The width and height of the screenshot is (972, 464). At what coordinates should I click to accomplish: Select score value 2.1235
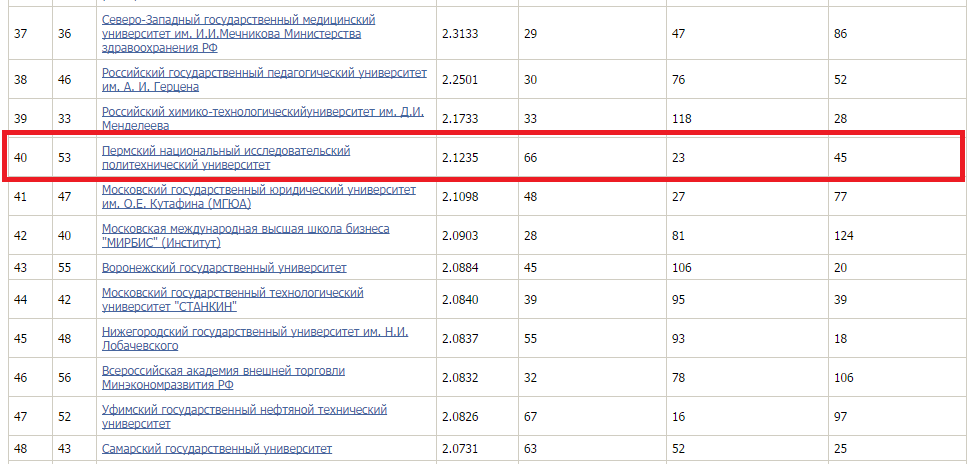coord(460,158)
